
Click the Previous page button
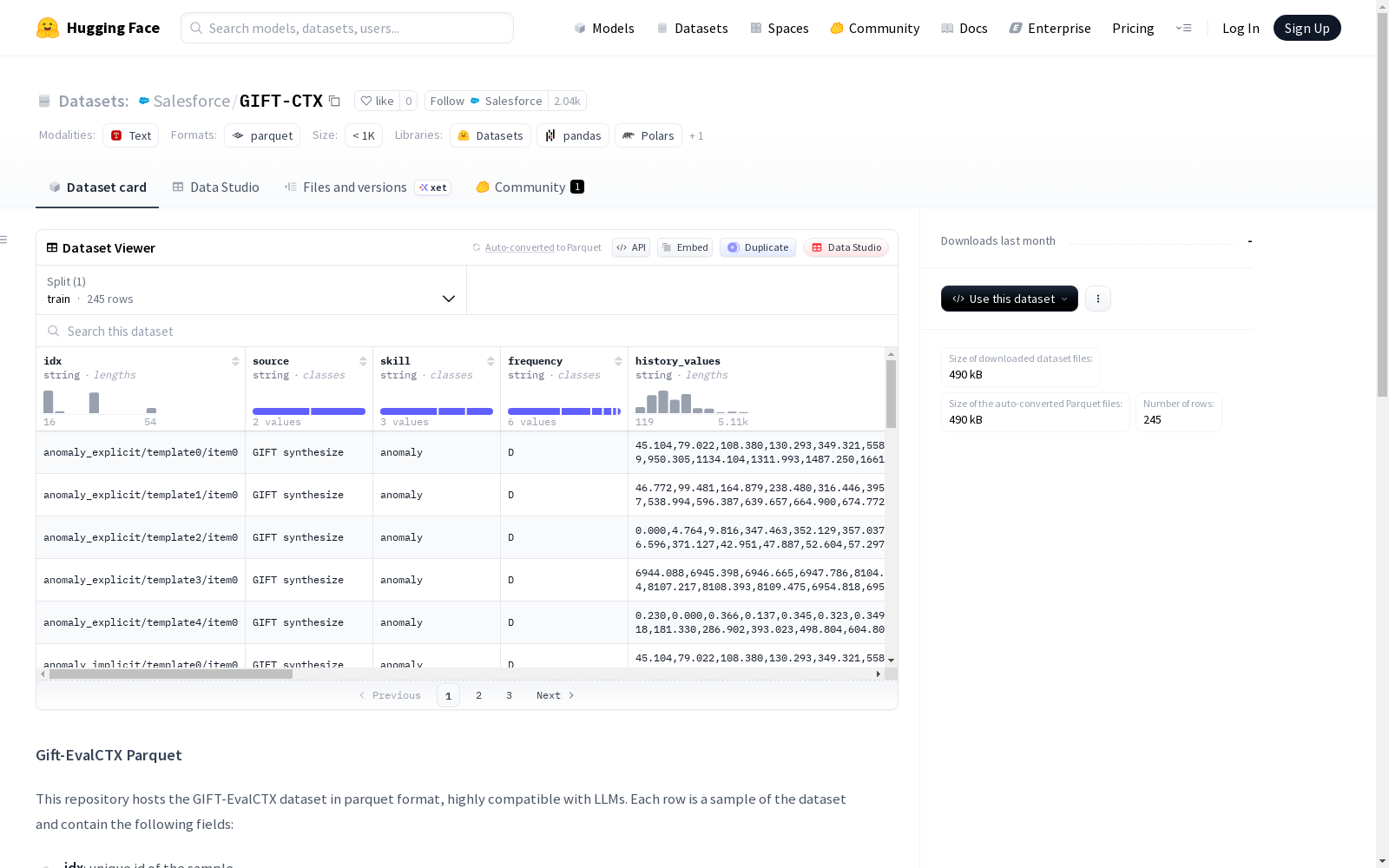[390, 695]
